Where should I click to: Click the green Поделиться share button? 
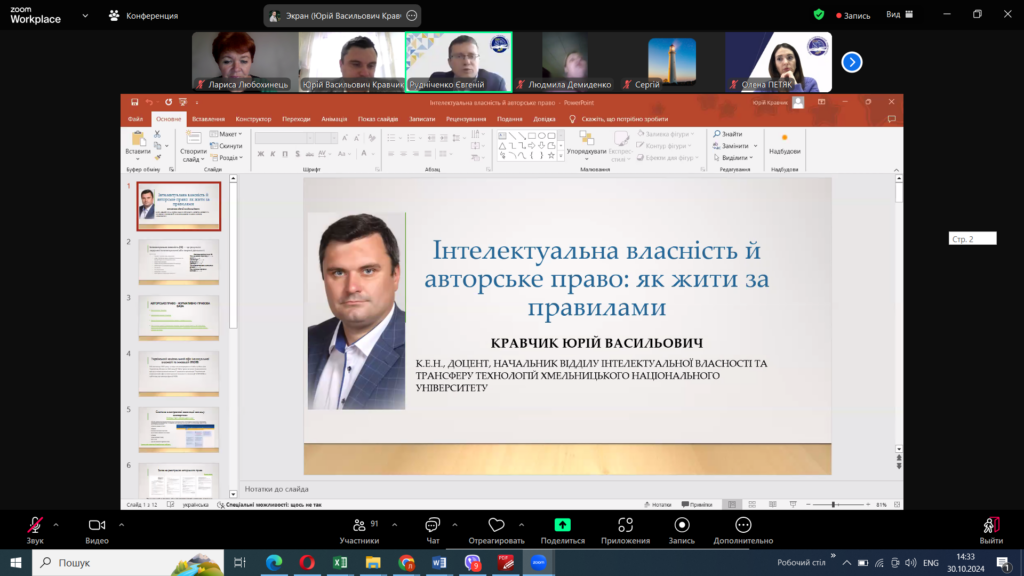[562, 525]
